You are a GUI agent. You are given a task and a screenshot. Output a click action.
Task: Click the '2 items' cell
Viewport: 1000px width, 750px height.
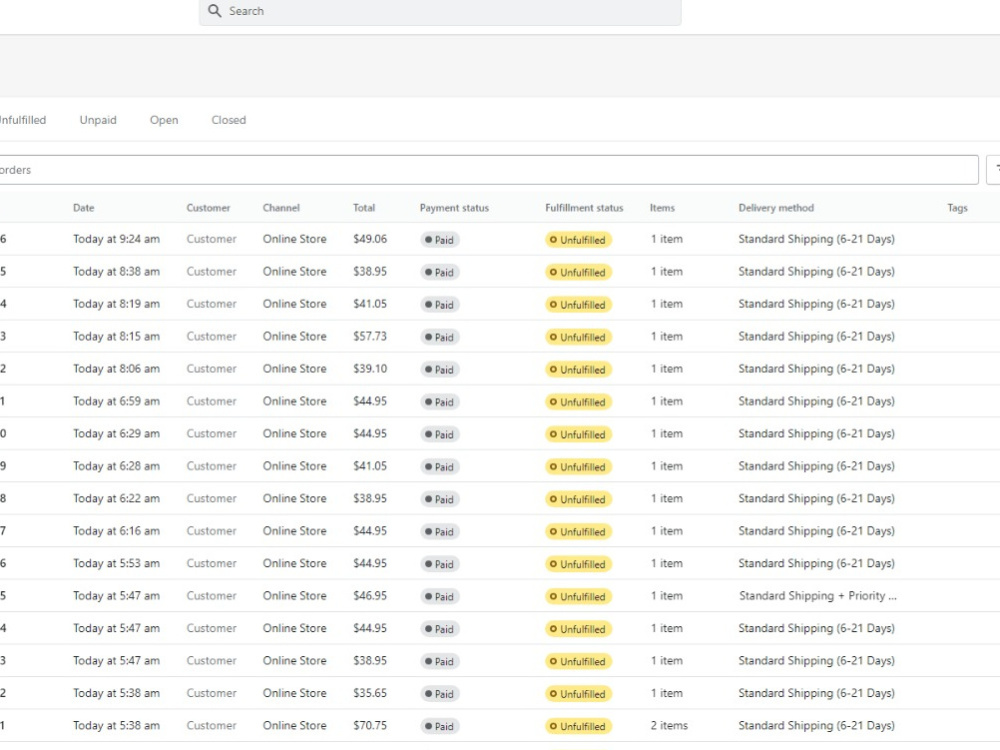669,726
